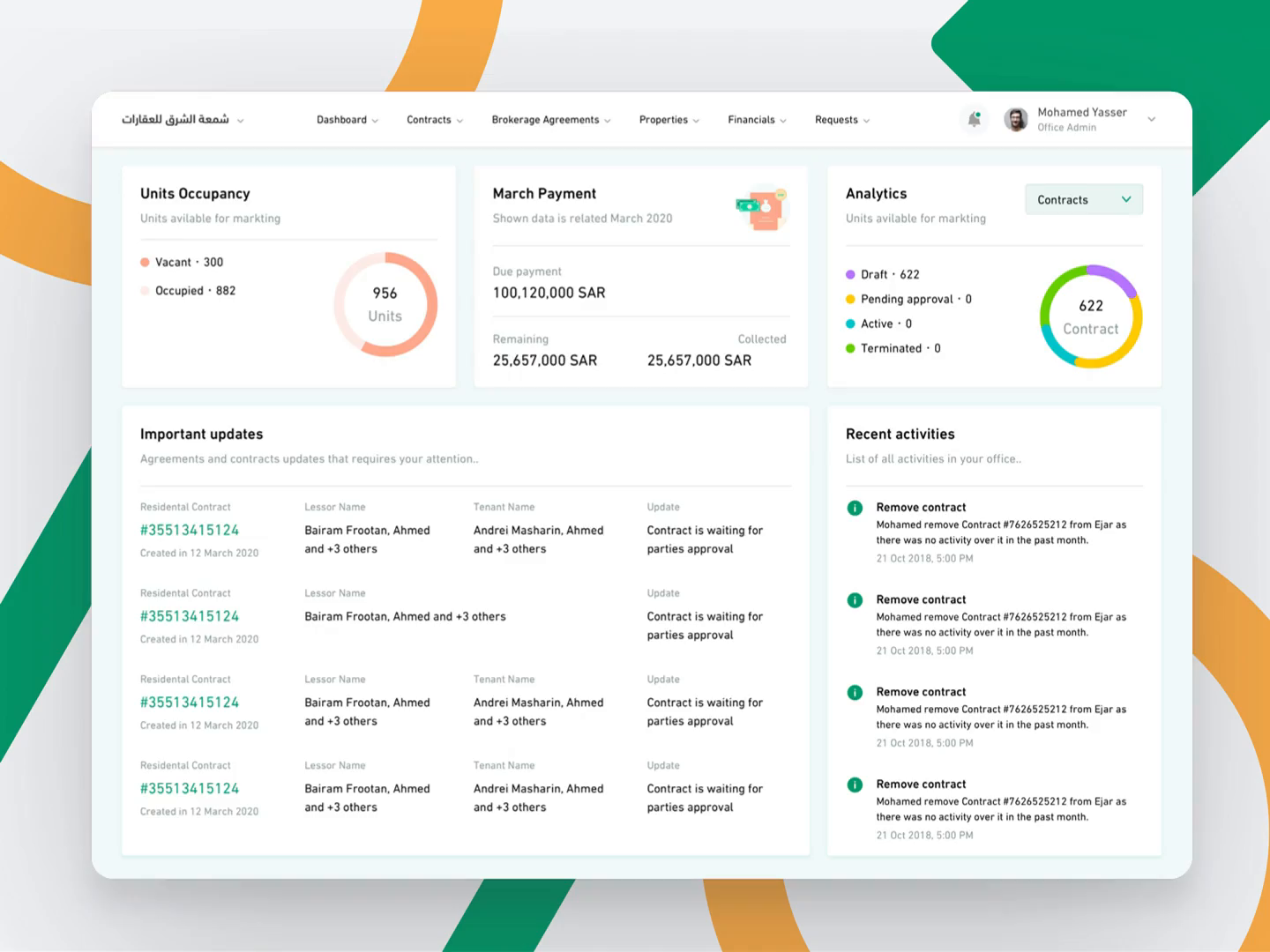Click the info icon on first Remove contract activity
Screen dimensions: 1270x952
[x=854, y=508]
